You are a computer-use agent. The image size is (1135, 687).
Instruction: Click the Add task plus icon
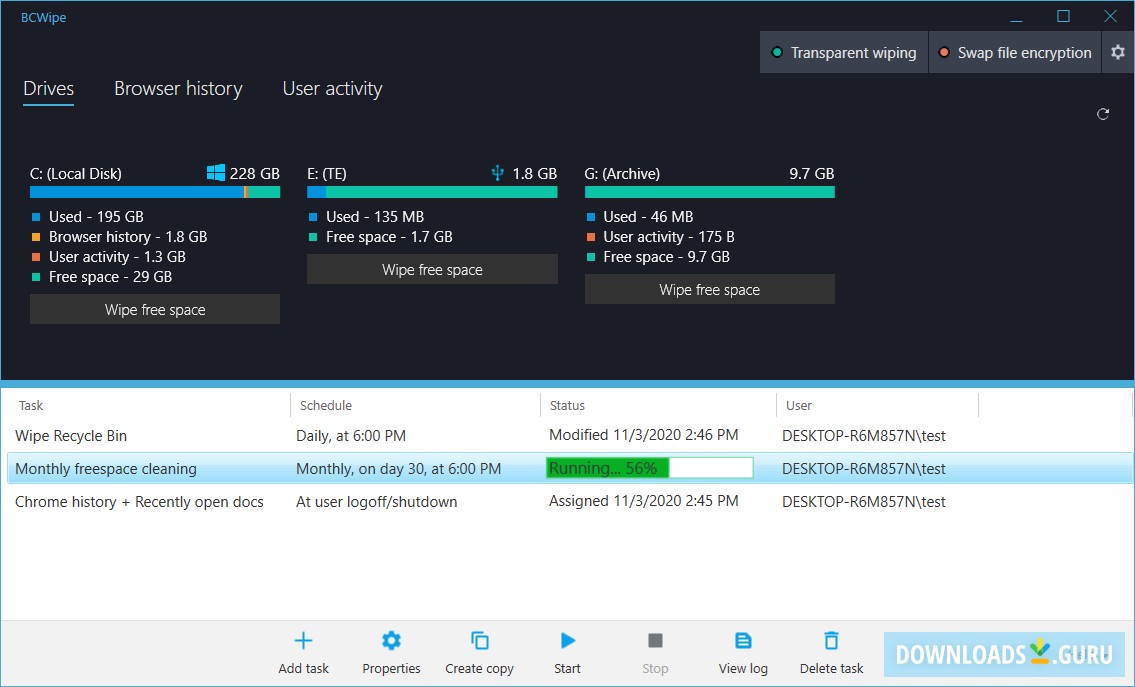click(x=303, y=641)
